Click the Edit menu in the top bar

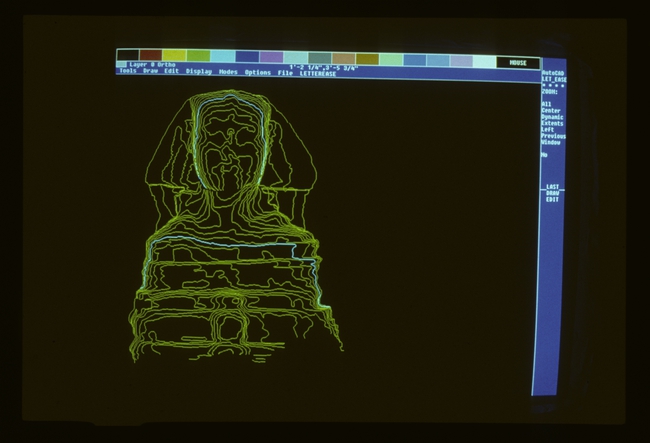172,72
